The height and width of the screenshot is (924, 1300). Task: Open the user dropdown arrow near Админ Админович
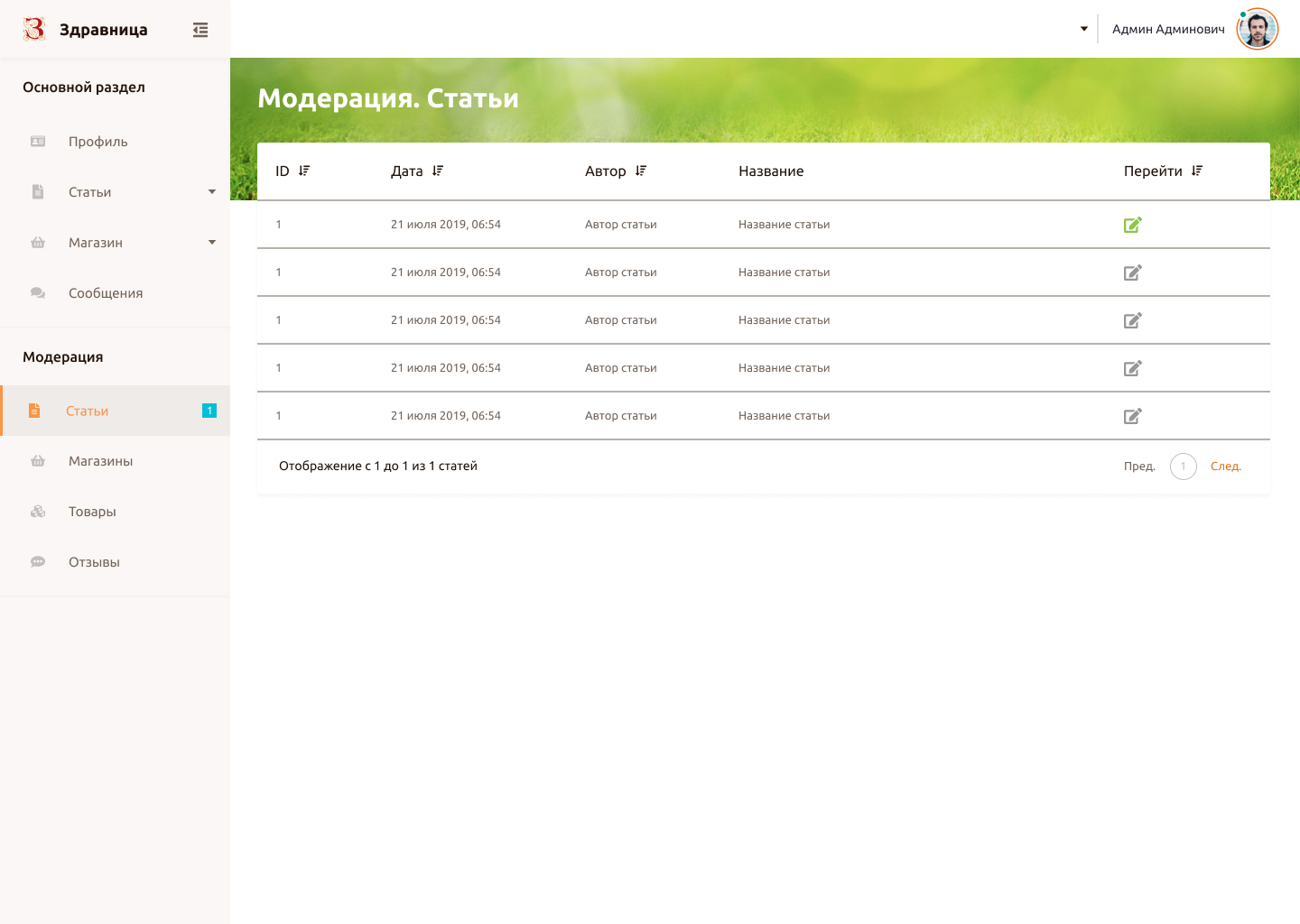(x=1084, y=29)
